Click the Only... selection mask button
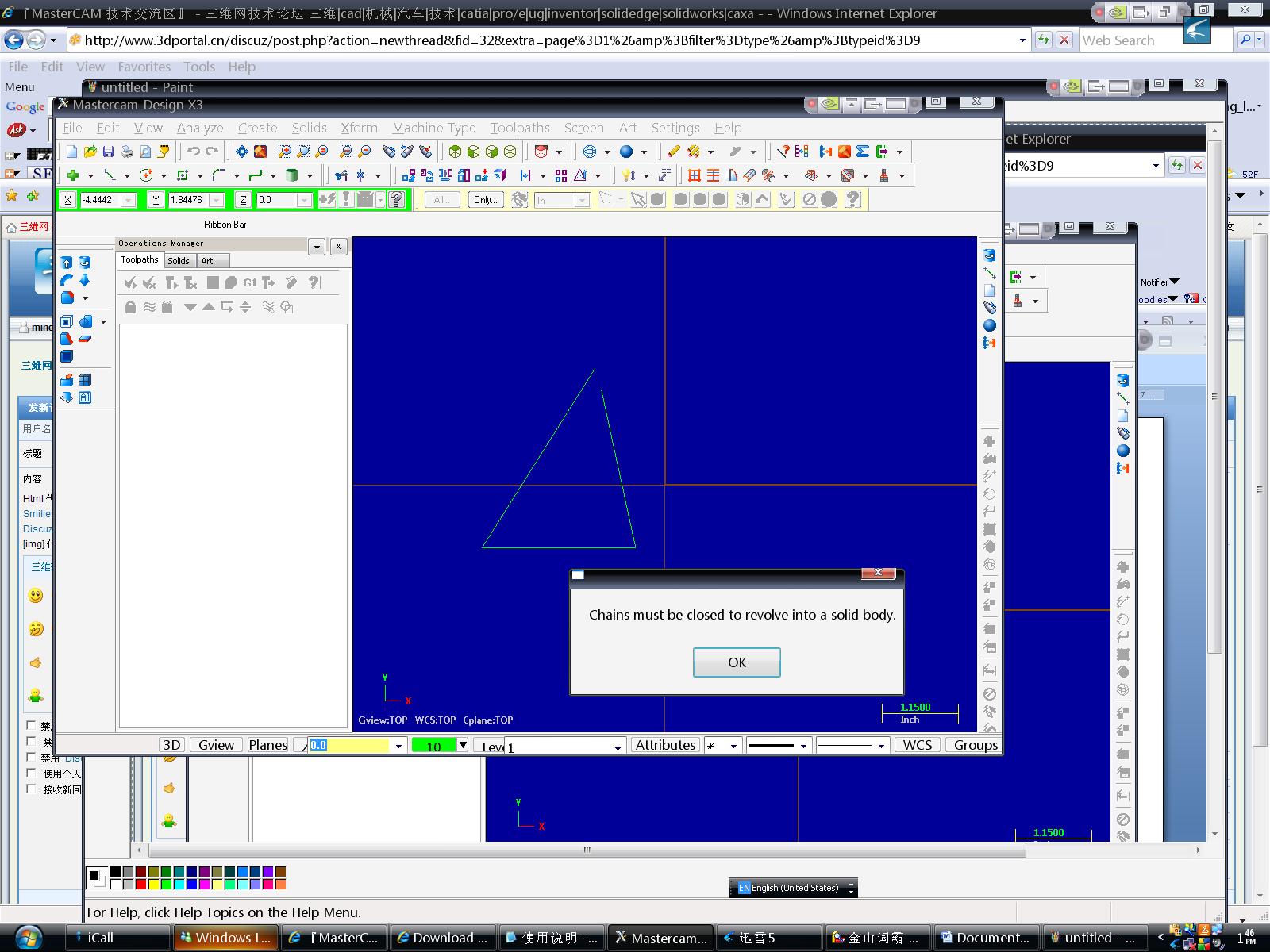Image resolution: width=1270 pixels, height=952 pixels. 486,200
